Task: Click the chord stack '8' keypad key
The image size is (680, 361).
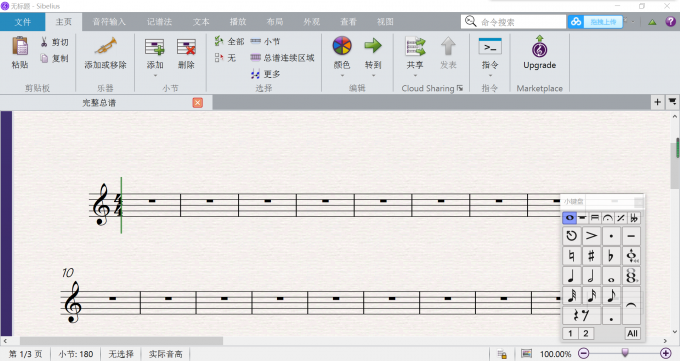Action: tap(631, 276)
